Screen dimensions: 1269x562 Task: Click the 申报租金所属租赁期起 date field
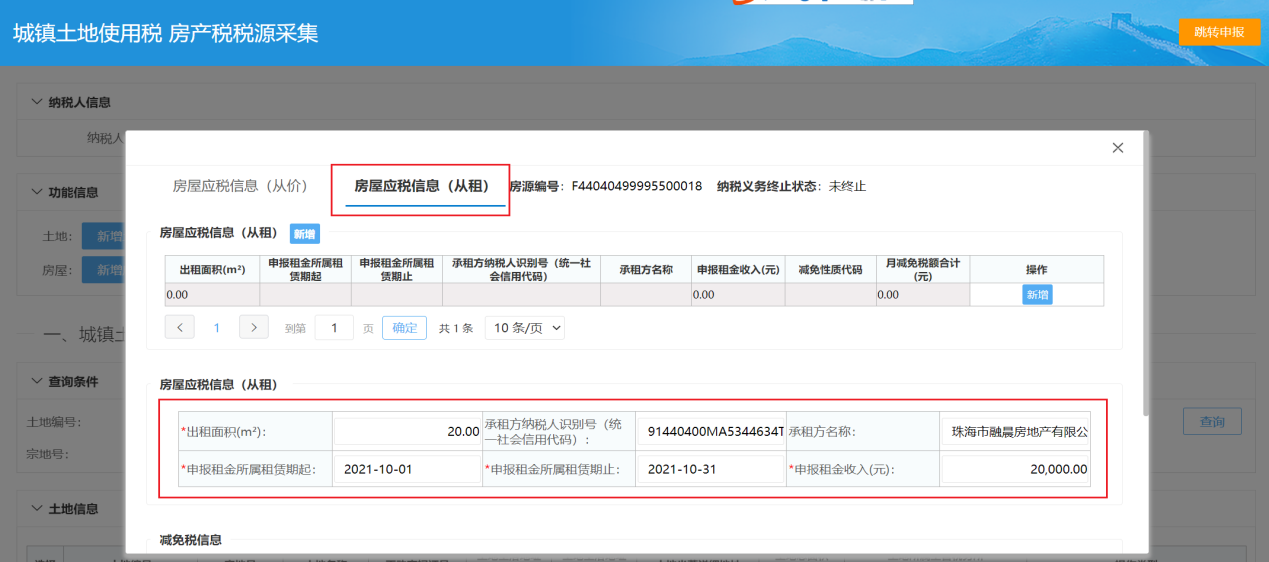tap(407, 469)
